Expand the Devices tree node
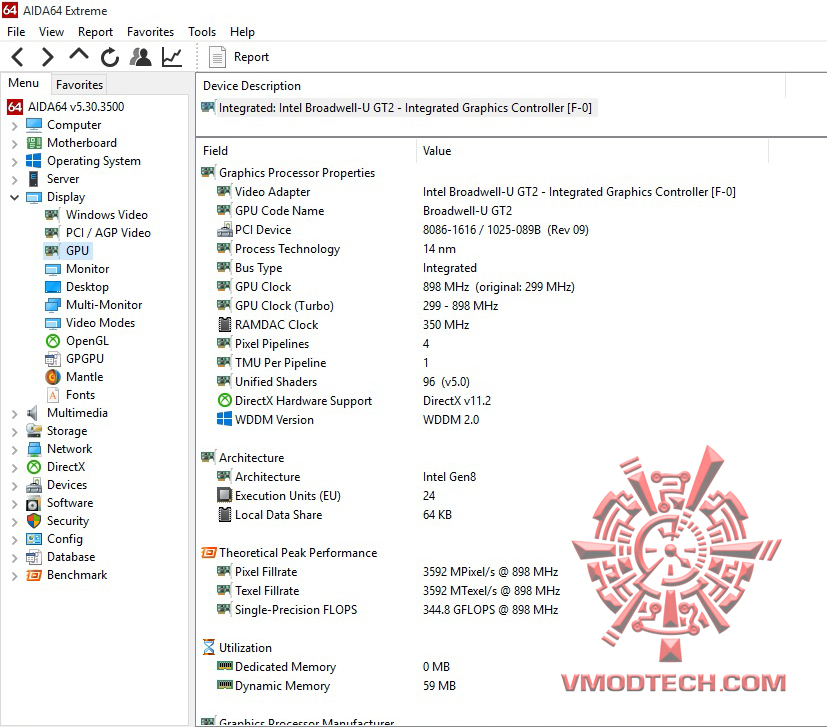 [14, 485]
